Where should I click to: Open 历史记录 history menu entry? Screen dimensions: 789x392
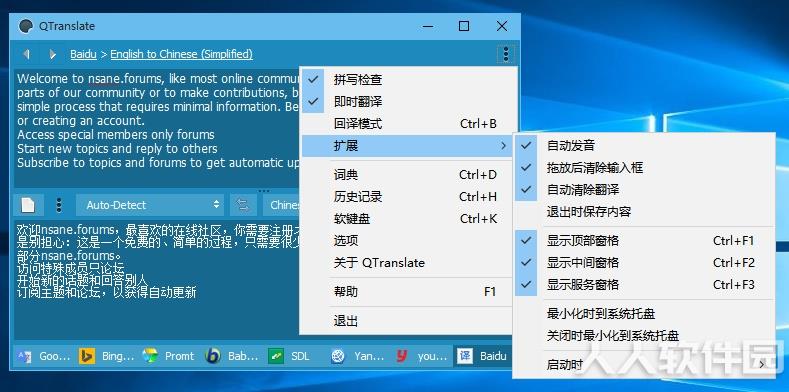(x=408, y=197)
